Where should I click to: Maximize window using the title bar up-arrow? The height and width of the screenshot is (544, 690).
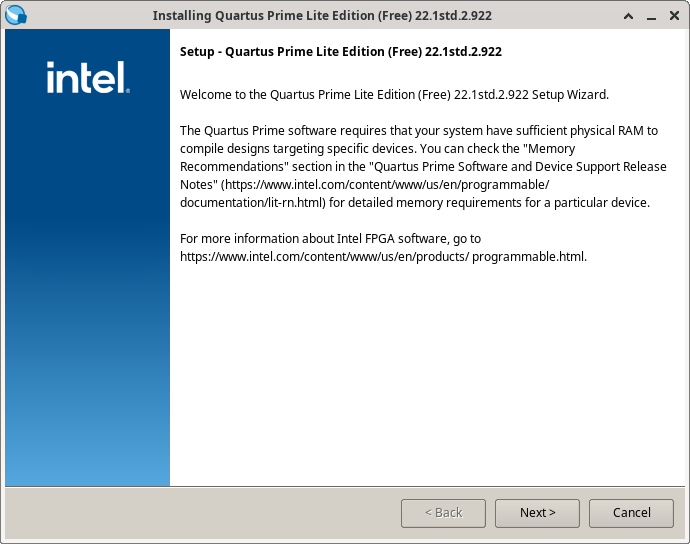[628, 16]
